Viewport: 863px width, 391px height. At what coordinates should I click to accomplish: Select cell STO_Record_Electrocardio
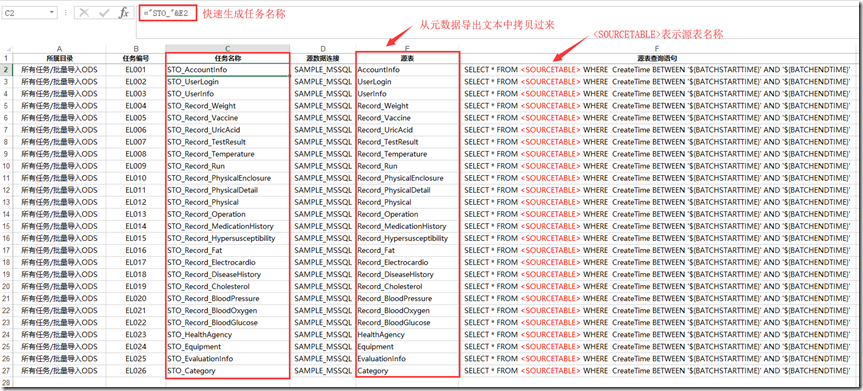(x=228, y=263)
